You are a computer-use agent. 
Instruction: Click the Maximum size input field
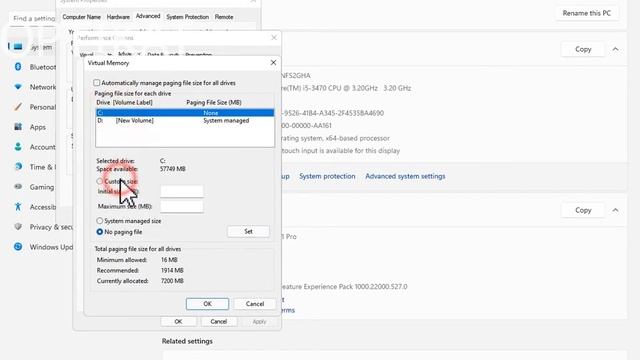[x=182, y=207]
